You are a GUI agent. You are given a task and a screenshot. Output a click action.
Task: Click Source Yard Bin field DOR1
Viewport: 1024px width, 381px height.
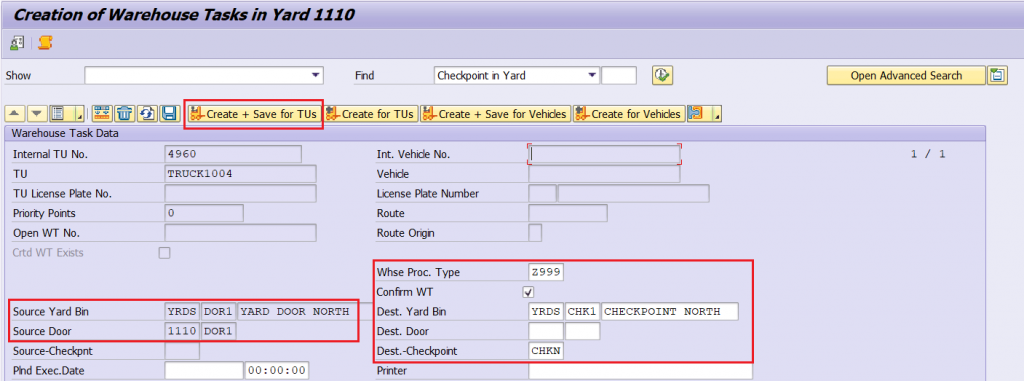(x=219, y=312)
